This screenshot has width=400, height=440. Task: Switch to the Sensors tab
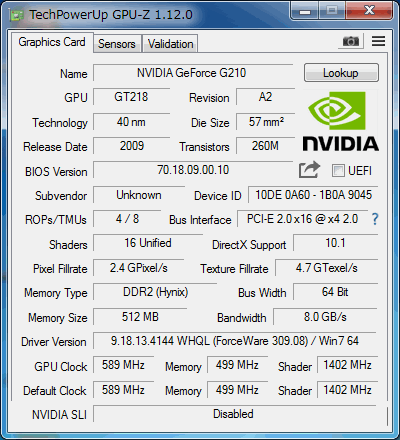(117, 44)
